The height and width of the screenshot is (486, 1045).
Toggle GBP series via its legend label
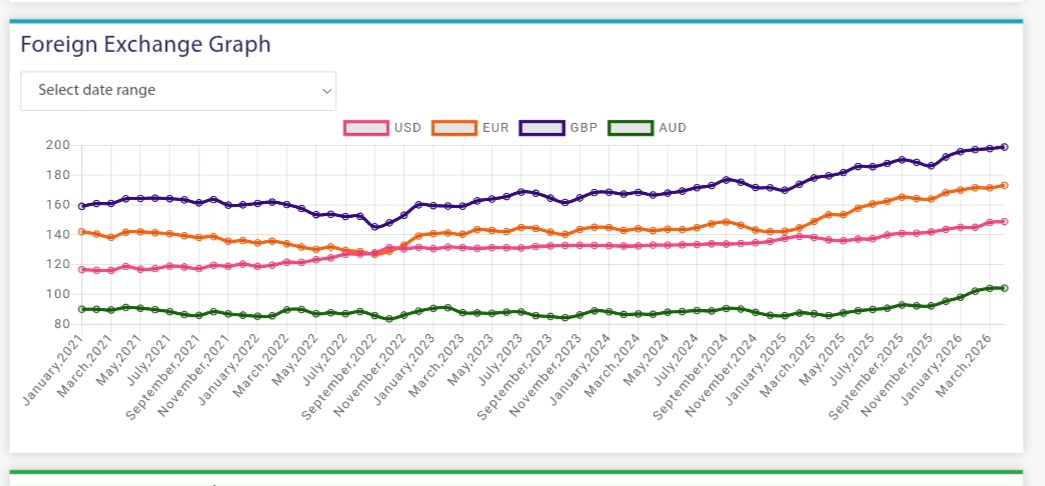(x=583, y=128)
